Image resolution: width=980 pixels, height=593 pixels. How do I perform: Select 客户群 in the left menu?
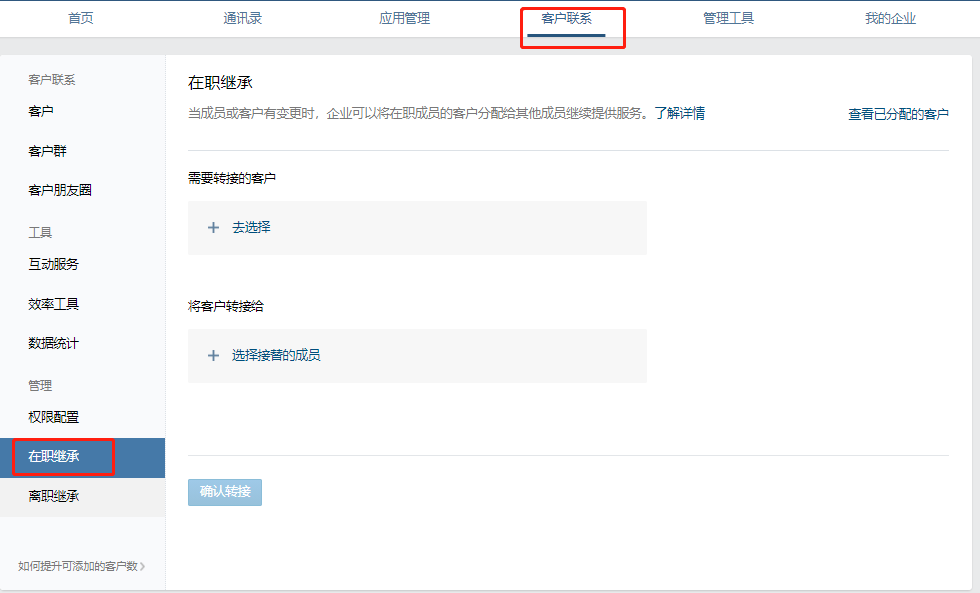point(48,151)
